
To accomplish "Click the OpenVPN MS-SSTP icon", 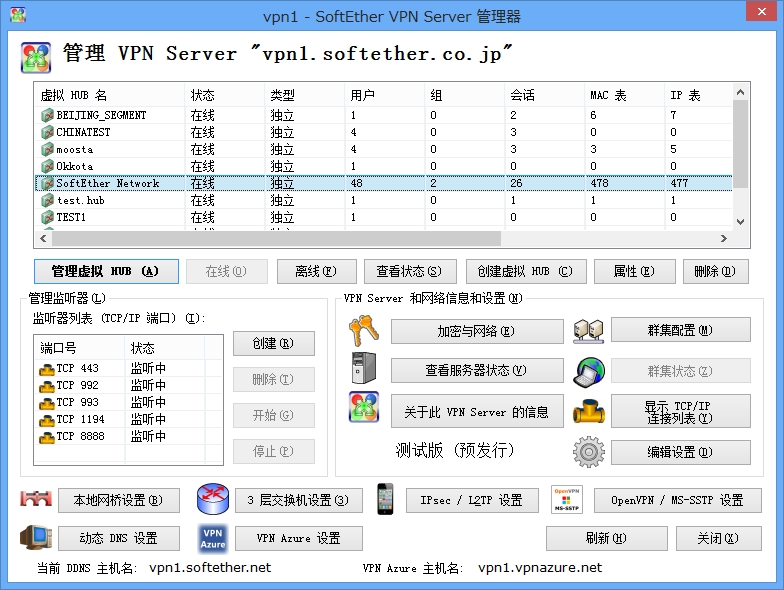I will (566, 500).
